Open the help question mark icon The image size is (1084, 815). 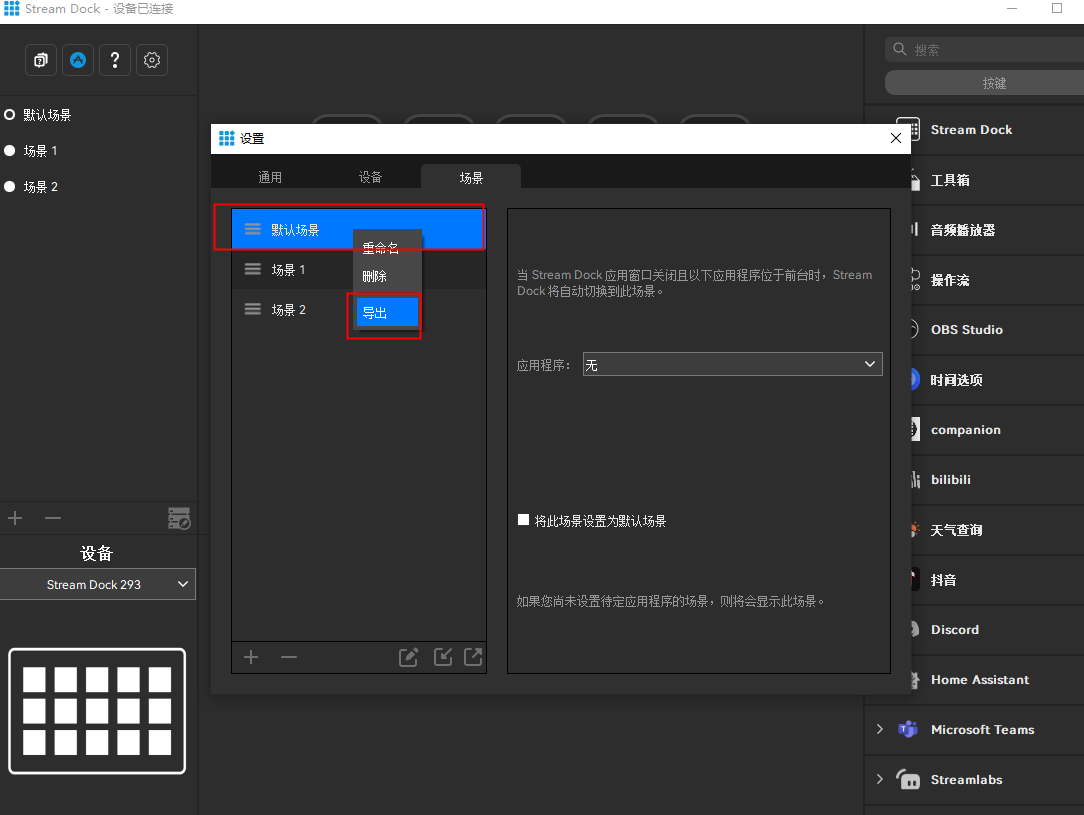click(115, 60)
